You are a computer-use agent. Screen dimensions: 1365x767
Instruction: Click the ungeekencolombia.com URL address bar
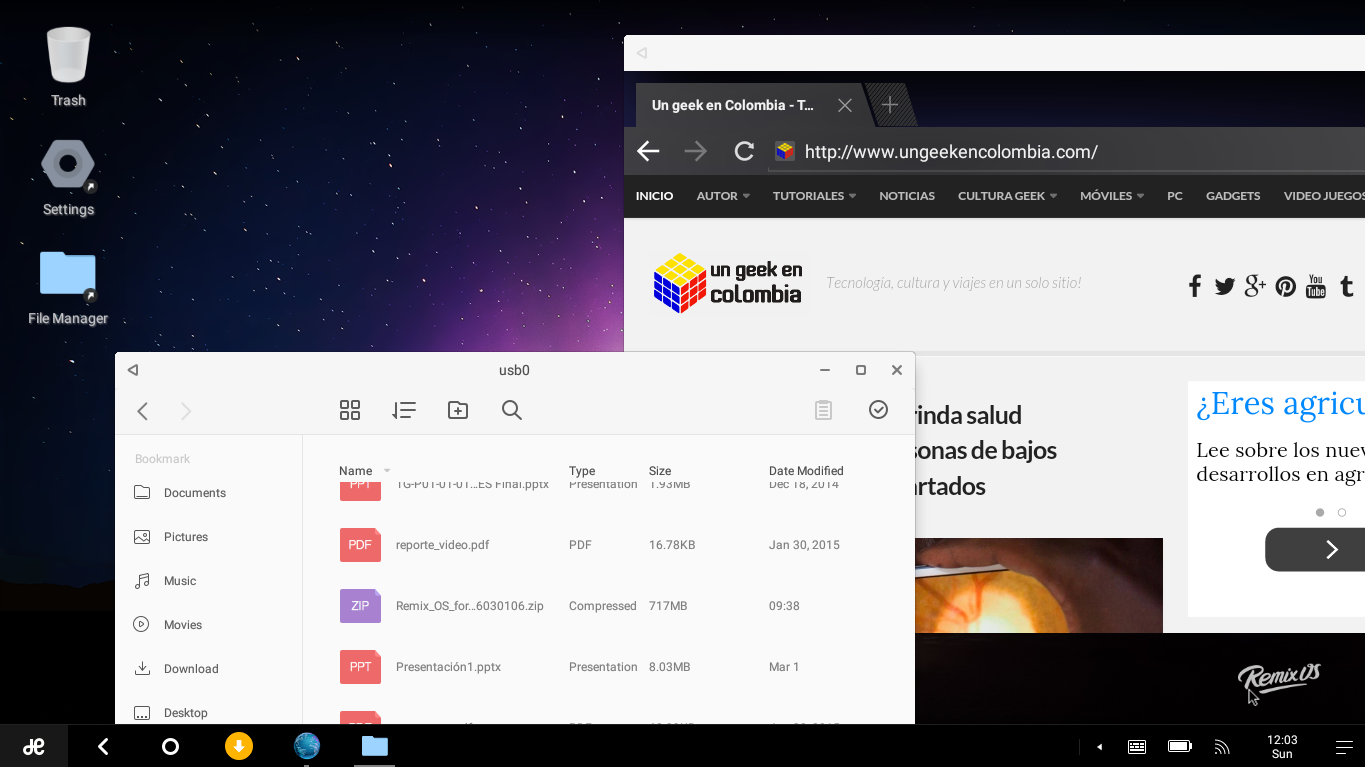click(x=1067, y=152)
